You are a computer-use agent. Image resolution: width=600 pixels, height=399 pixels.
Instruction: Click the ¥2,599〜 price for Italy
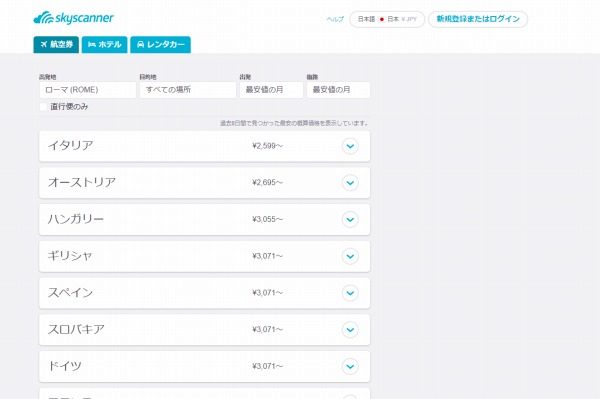pyautogui.click(x=267, y=146)
